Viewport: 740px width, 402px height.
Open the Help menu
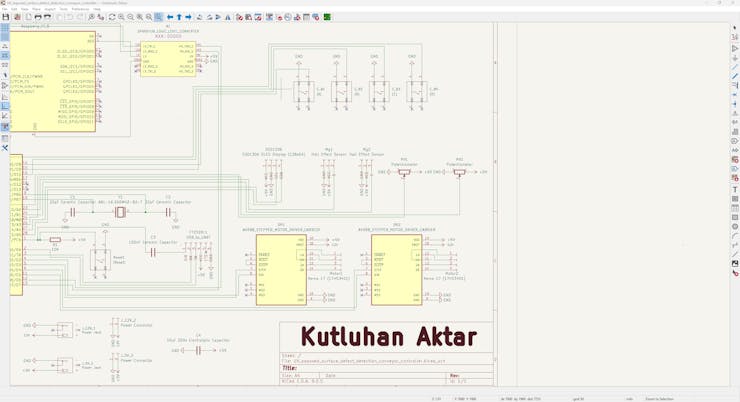[x=97, y=9]
